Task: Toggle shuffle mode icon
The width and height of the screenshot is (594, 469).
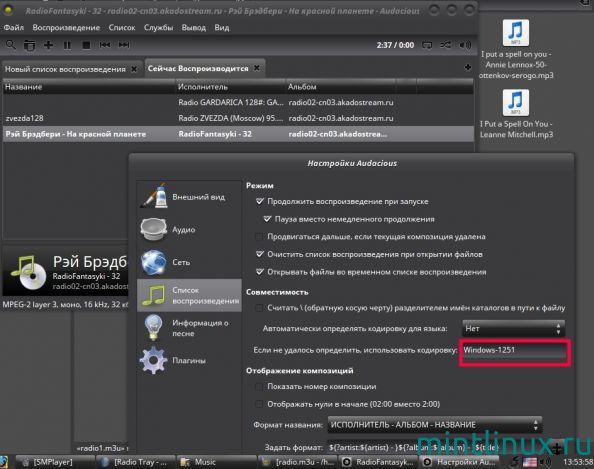Action: pyautogui.click(x=446, y=45)
